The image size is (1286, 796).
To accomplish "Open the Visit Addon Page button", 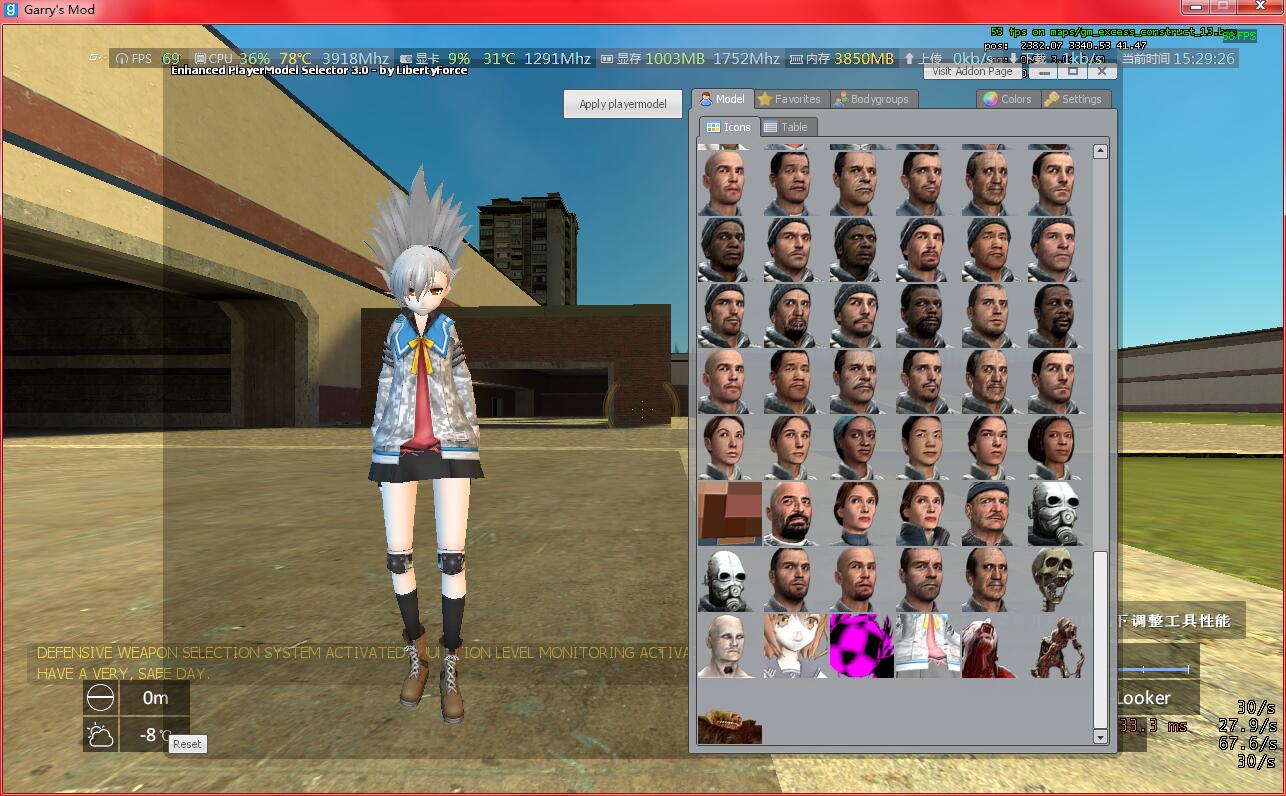I will [x=973, y=71].
